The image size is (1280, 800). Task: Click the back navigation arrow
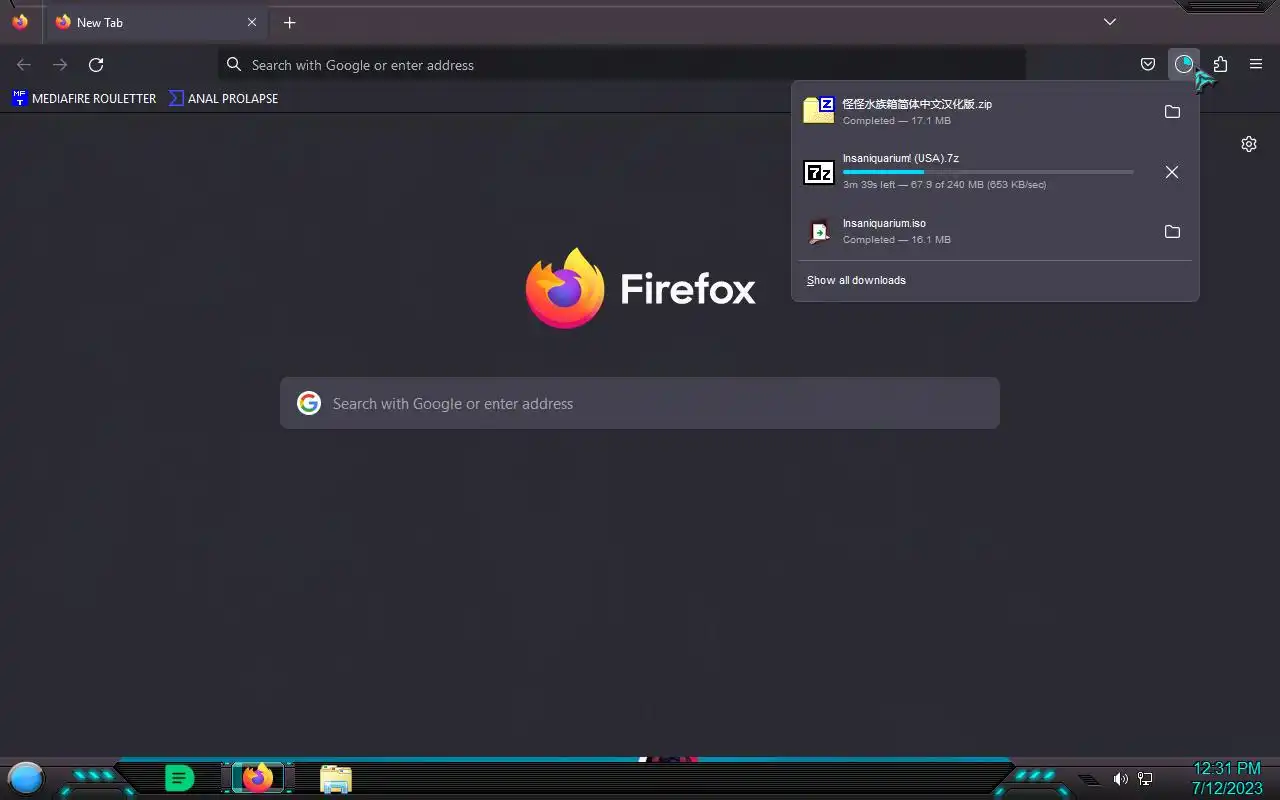pos(24,65)
